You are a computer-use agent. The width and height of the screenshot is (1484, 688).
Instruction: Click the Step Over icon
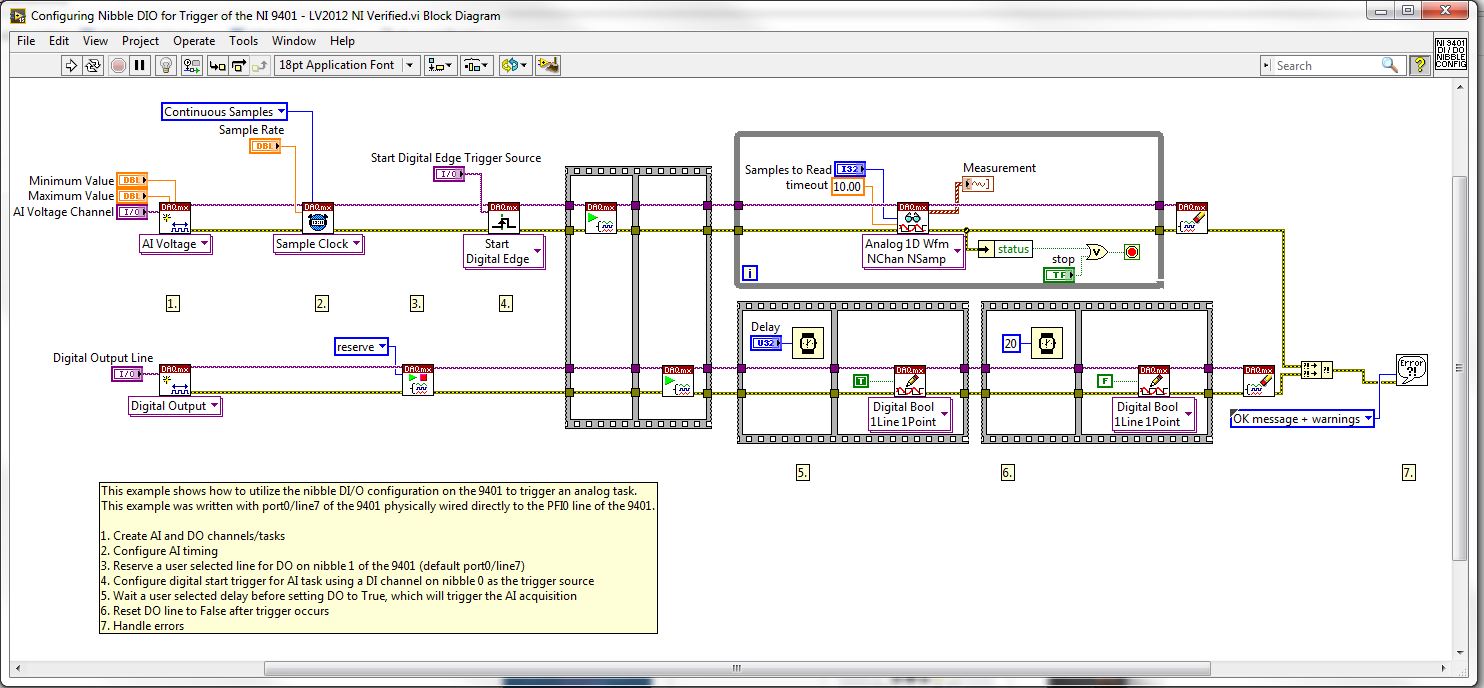coord(239,65)
